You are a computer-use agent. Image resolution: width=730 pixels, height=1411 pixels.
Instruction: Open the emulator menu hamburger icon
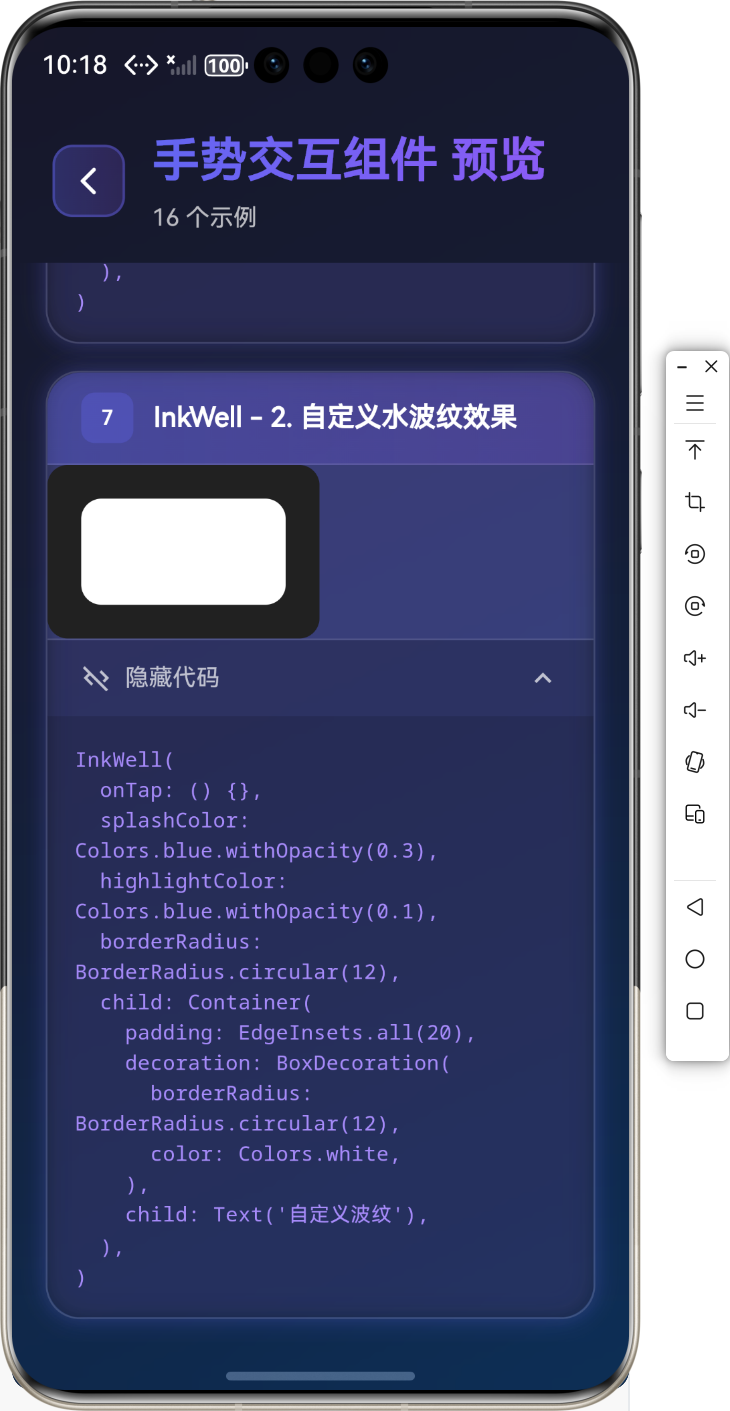[x=695, y=404]
